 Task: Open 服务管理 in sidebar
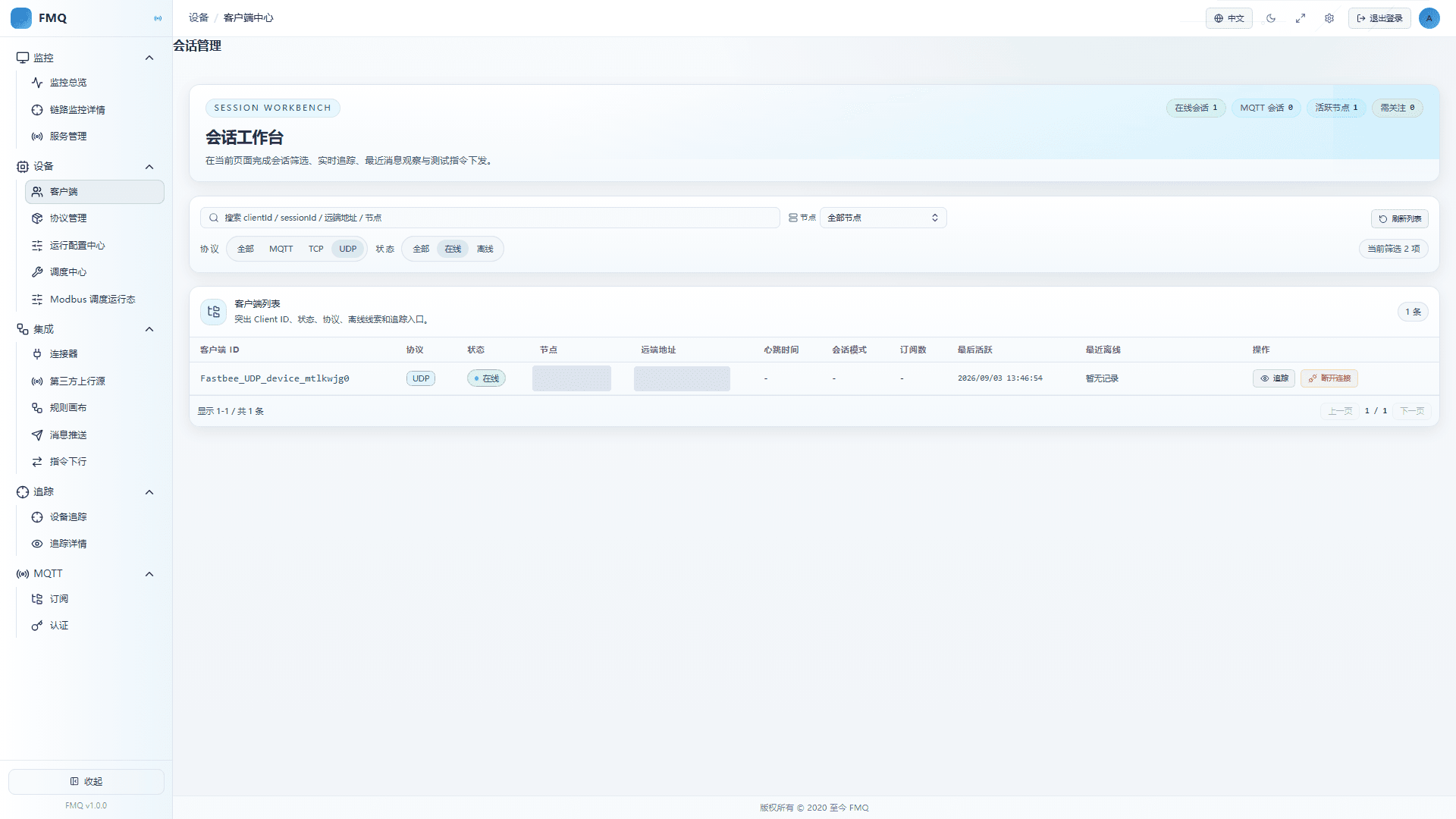(x=94, y=136)
